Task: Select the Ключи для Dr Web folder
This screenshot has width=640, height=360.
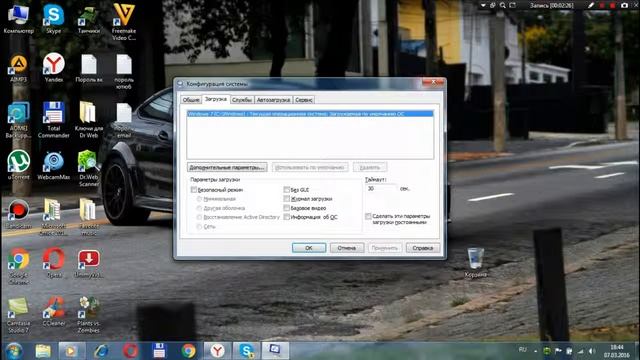Action: point(89,120)
